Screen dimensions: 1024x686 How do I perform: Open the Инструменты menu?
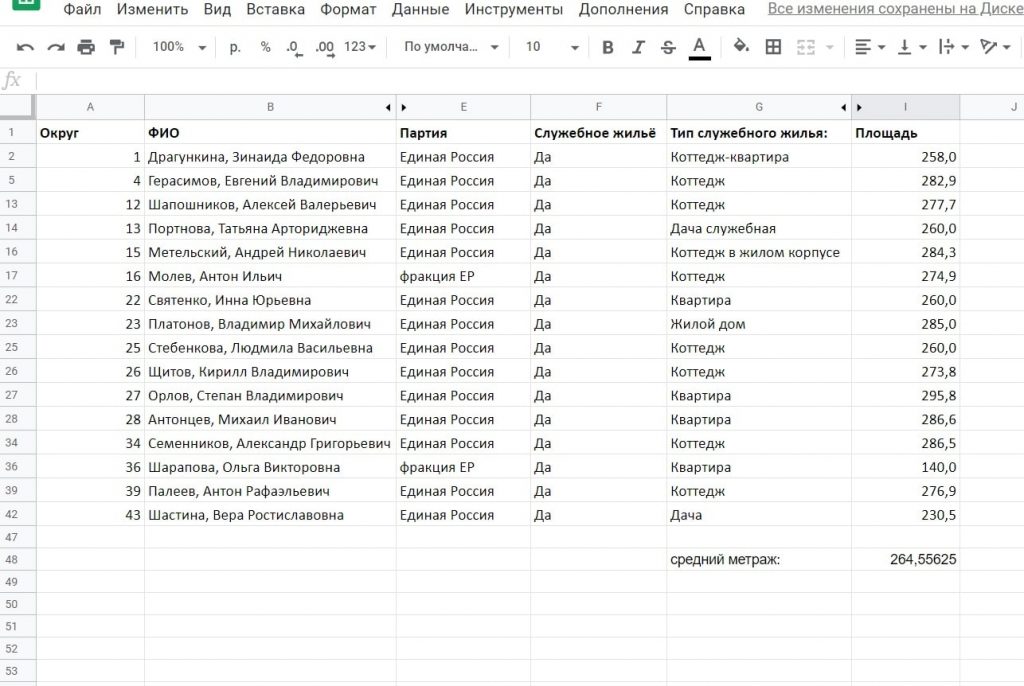tap(513, 9)
